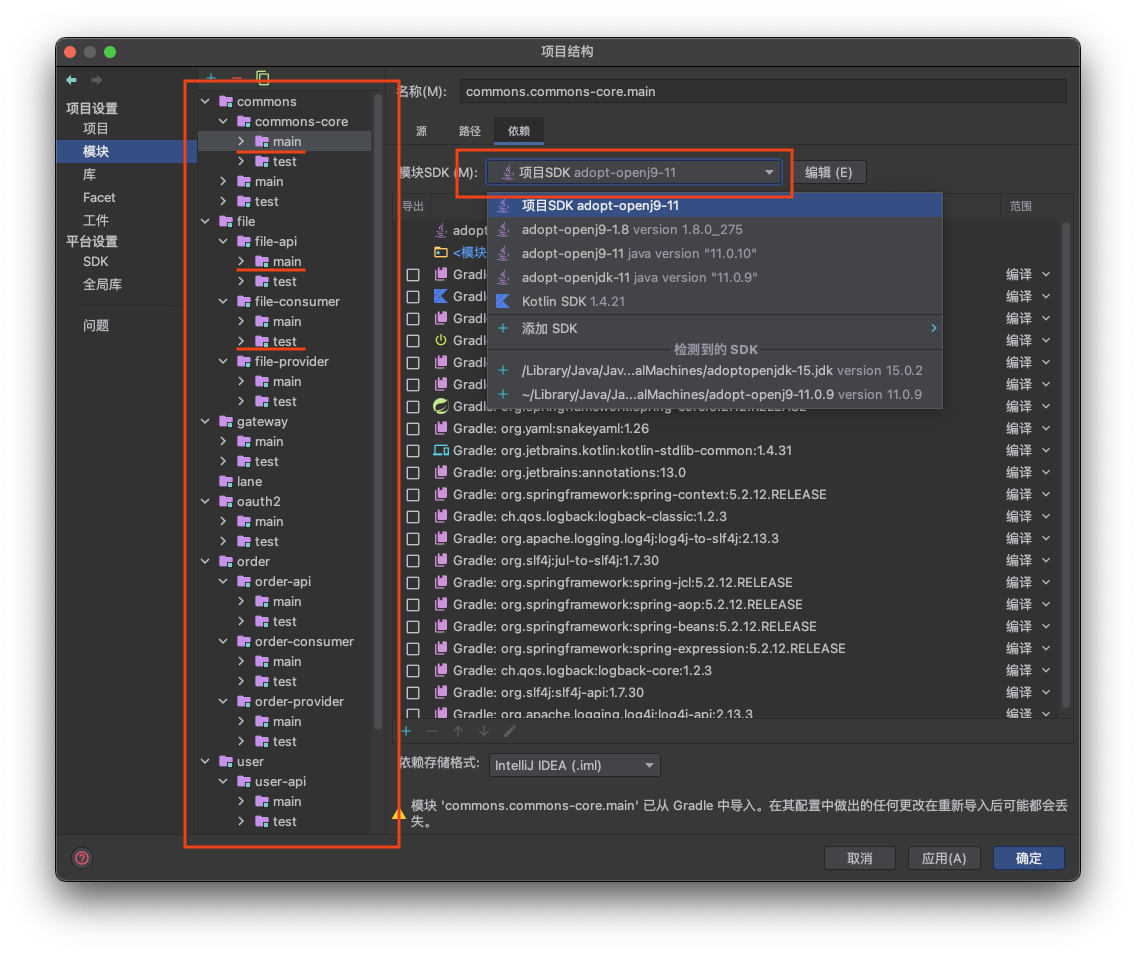This screenshot has height=955, width=1136.
Task: Open 全局库 in the sidebar
Action: (102, 285)
